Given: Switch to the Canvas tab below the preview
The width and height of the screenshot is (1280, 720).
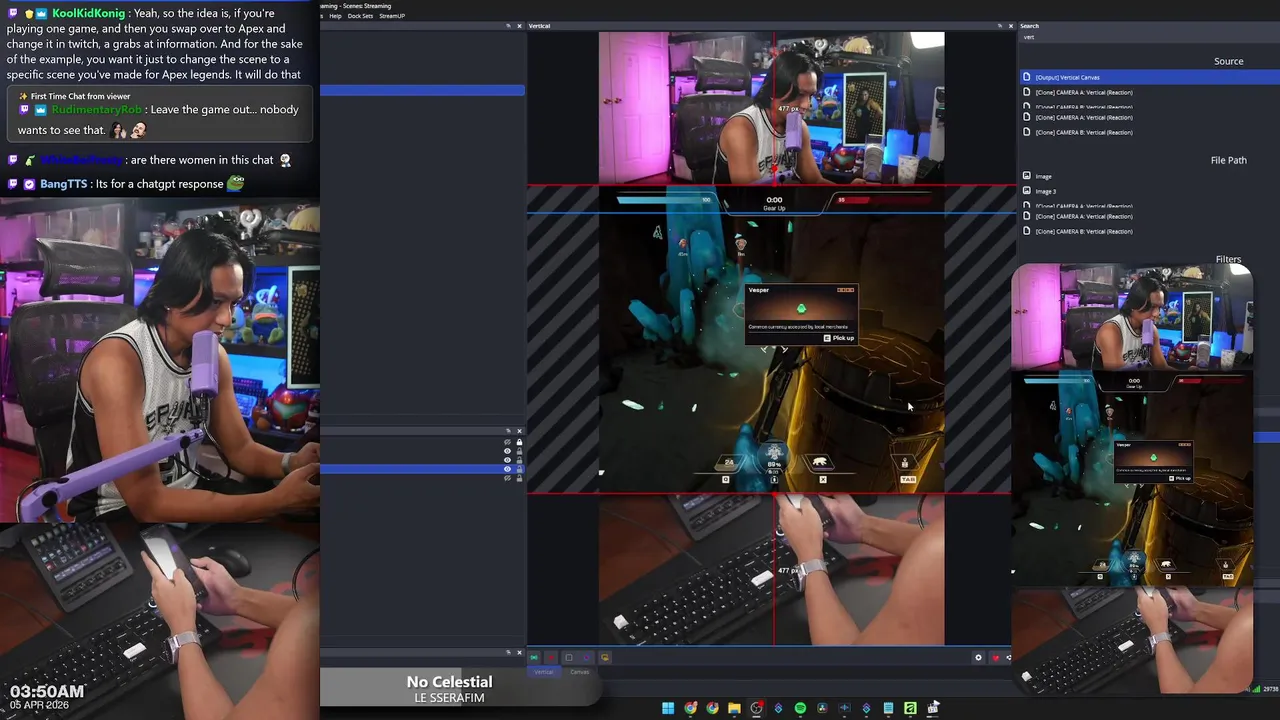Looking at the screenshot, I should [580, 672].
